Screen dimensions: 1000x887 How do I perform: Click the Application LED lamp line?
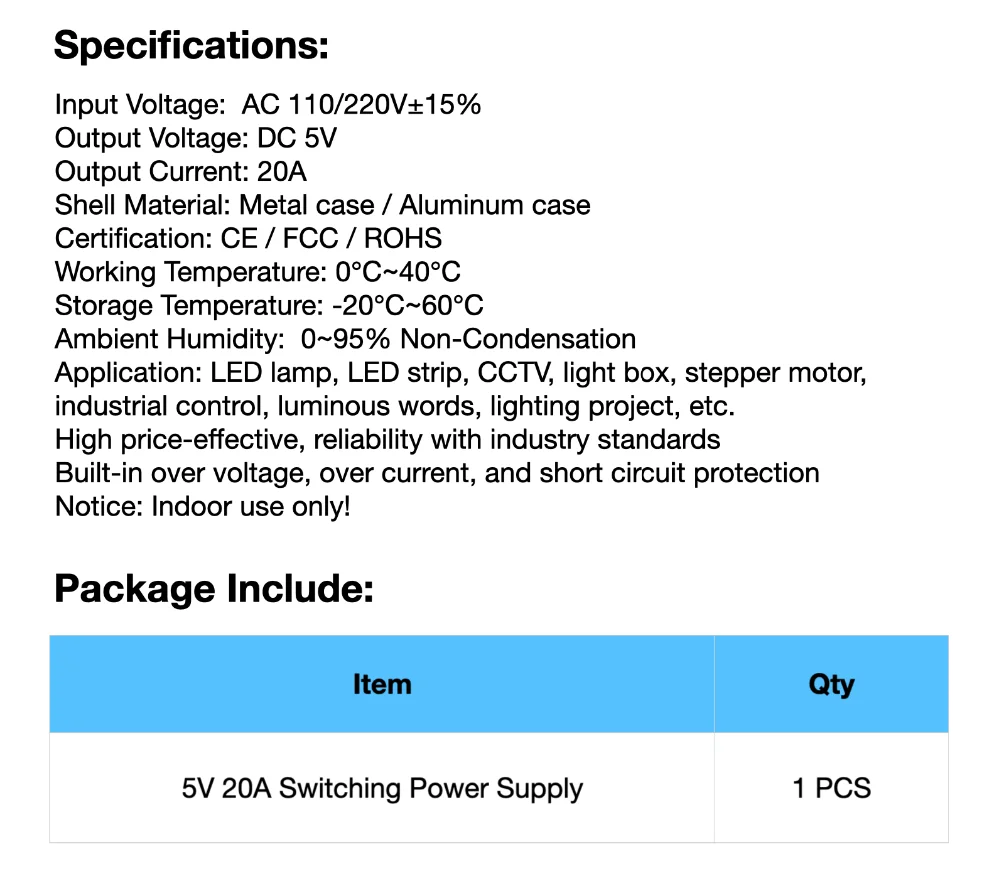click(x=460, y=373)
